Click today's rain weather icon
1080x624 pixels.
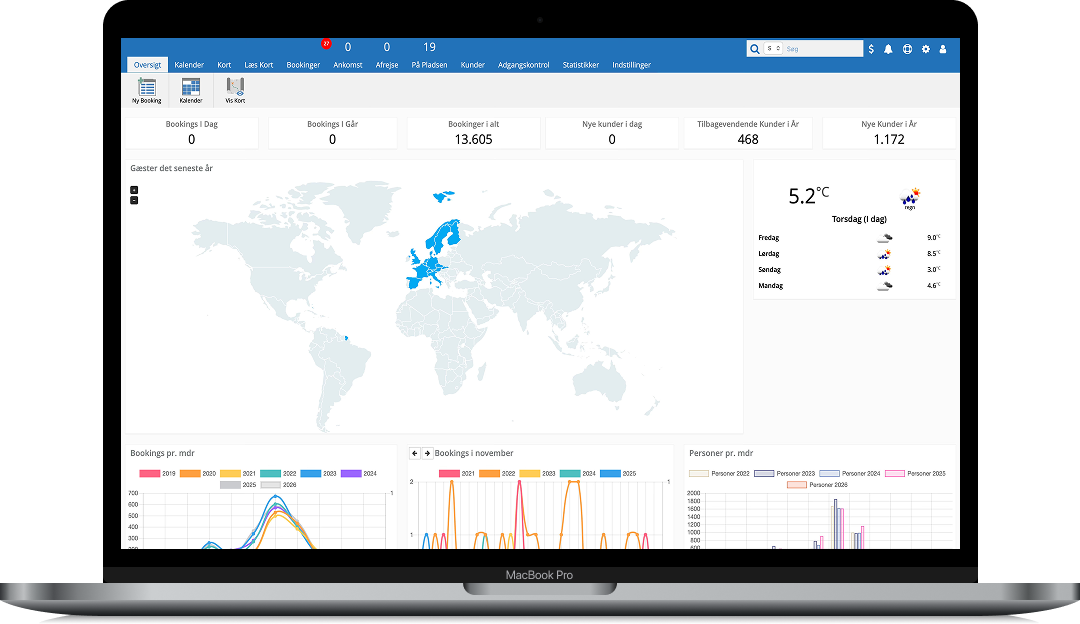tap(910, 198)
